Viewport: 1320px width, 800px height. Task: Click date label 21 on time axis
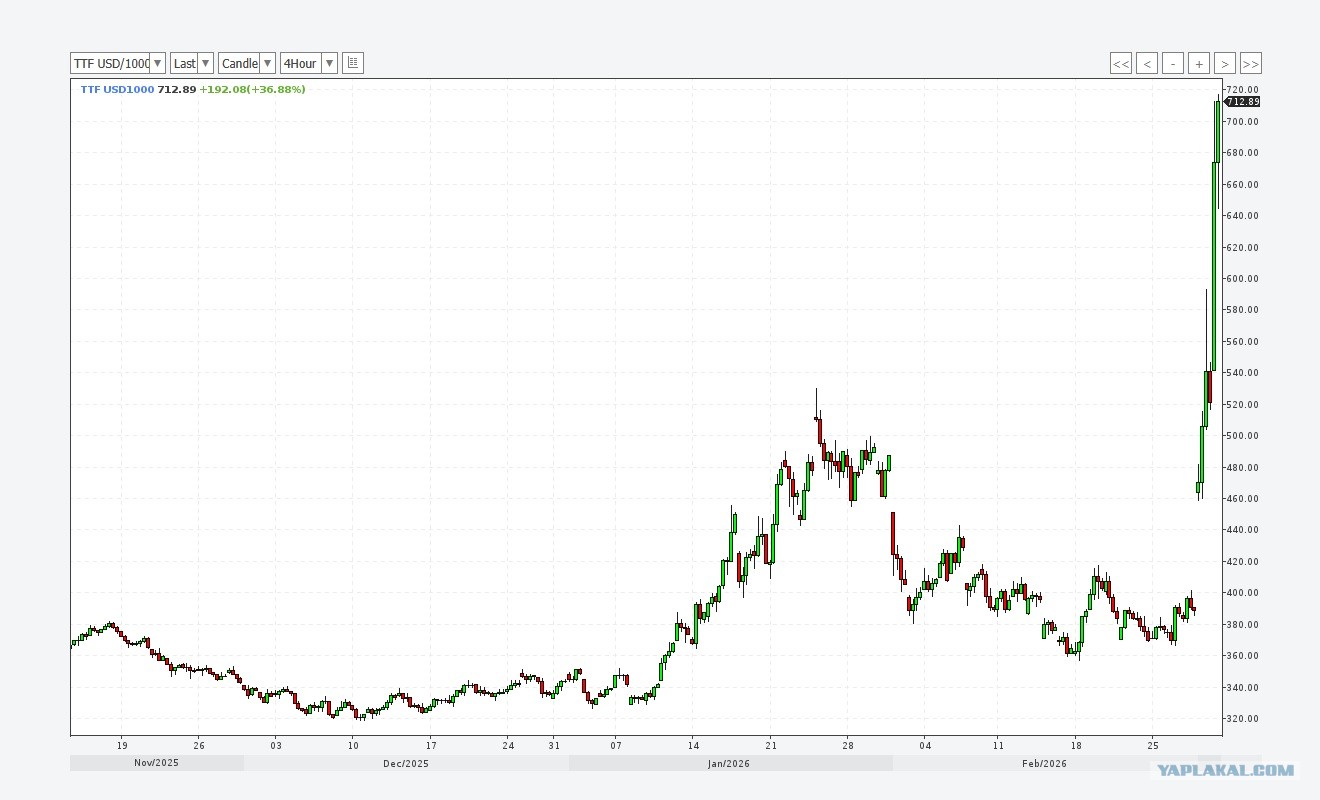(x=771, y=746)
